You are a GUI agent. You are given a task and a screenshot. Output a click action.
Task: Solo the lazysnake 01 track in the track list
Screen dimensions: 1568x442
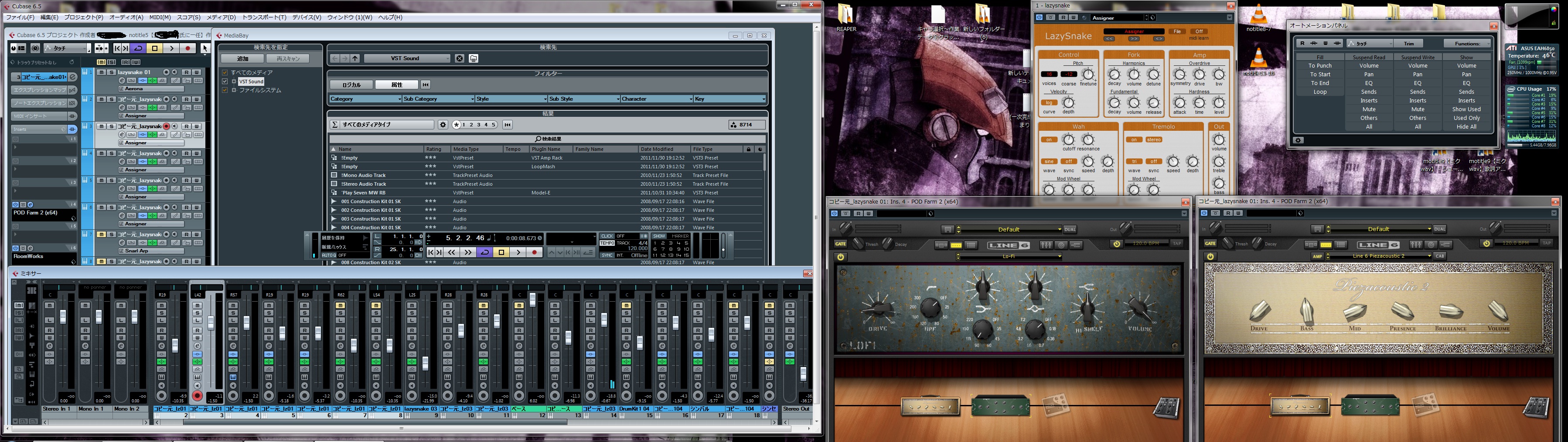tap(111, 72)
